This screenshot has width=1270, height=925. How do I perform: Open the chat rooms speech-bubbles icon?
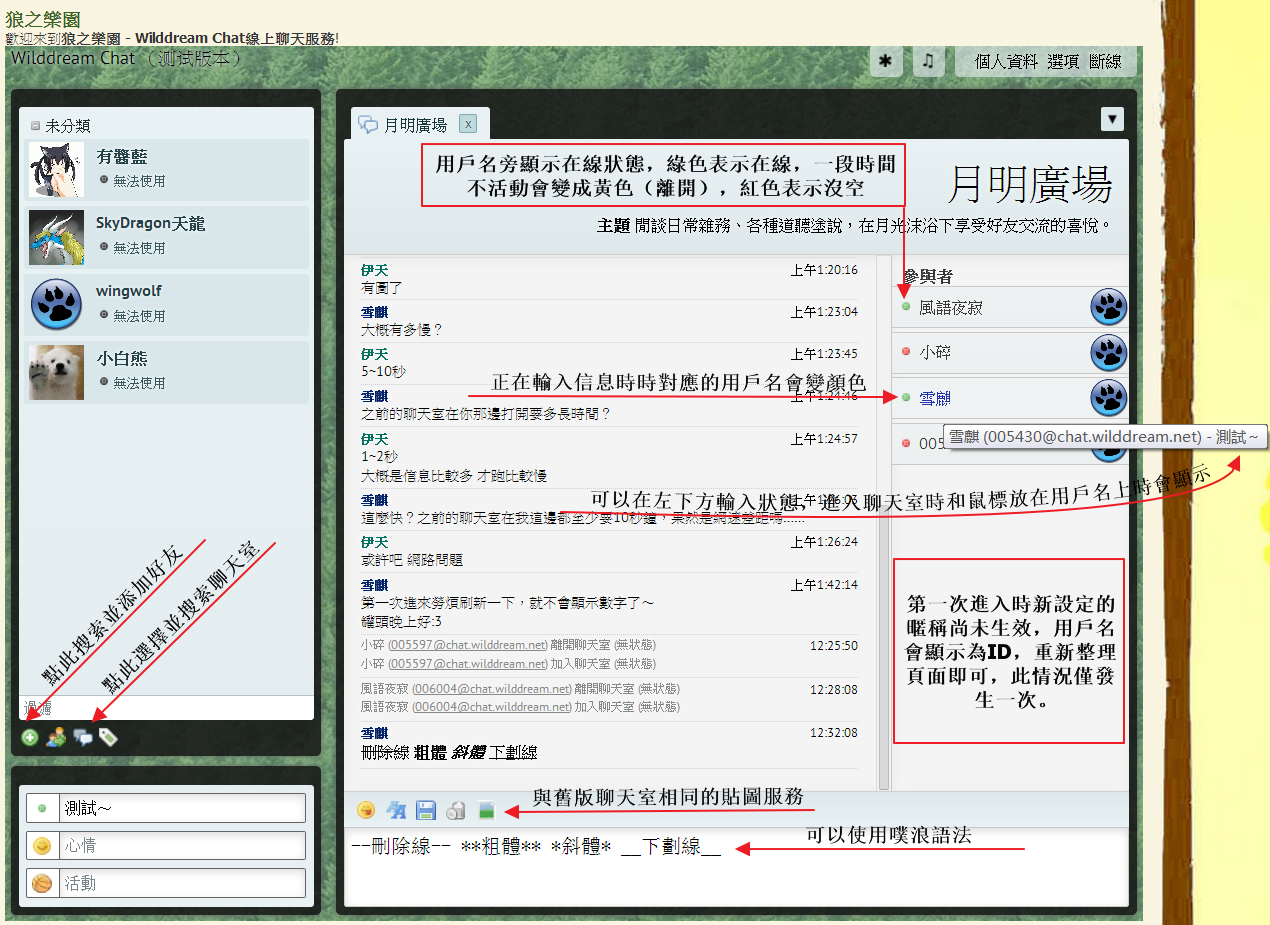point(83,738)
